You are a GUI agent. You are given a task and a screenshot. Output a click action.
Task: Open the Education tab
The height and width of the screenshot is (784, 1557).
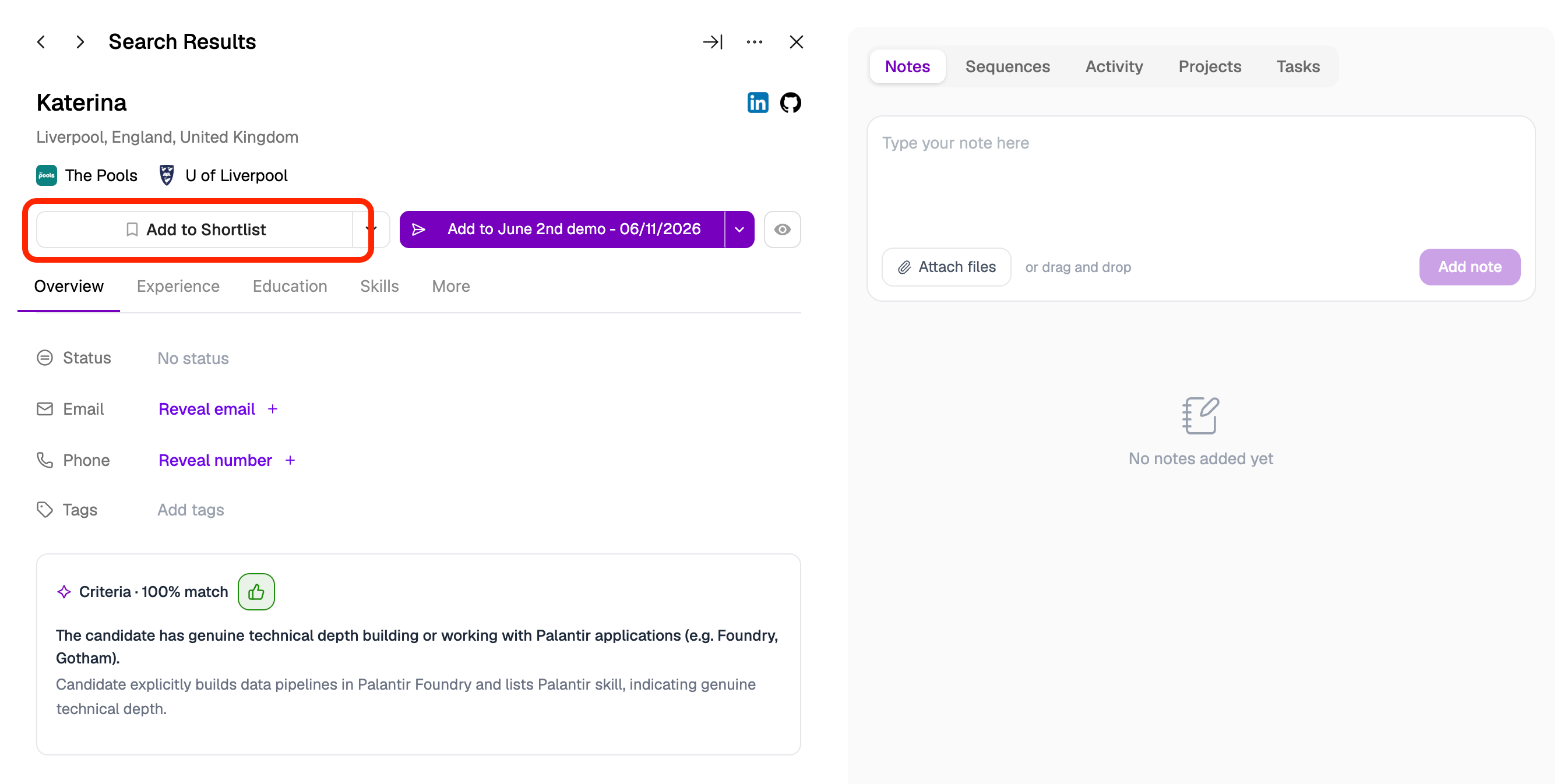tap(290, 287)
